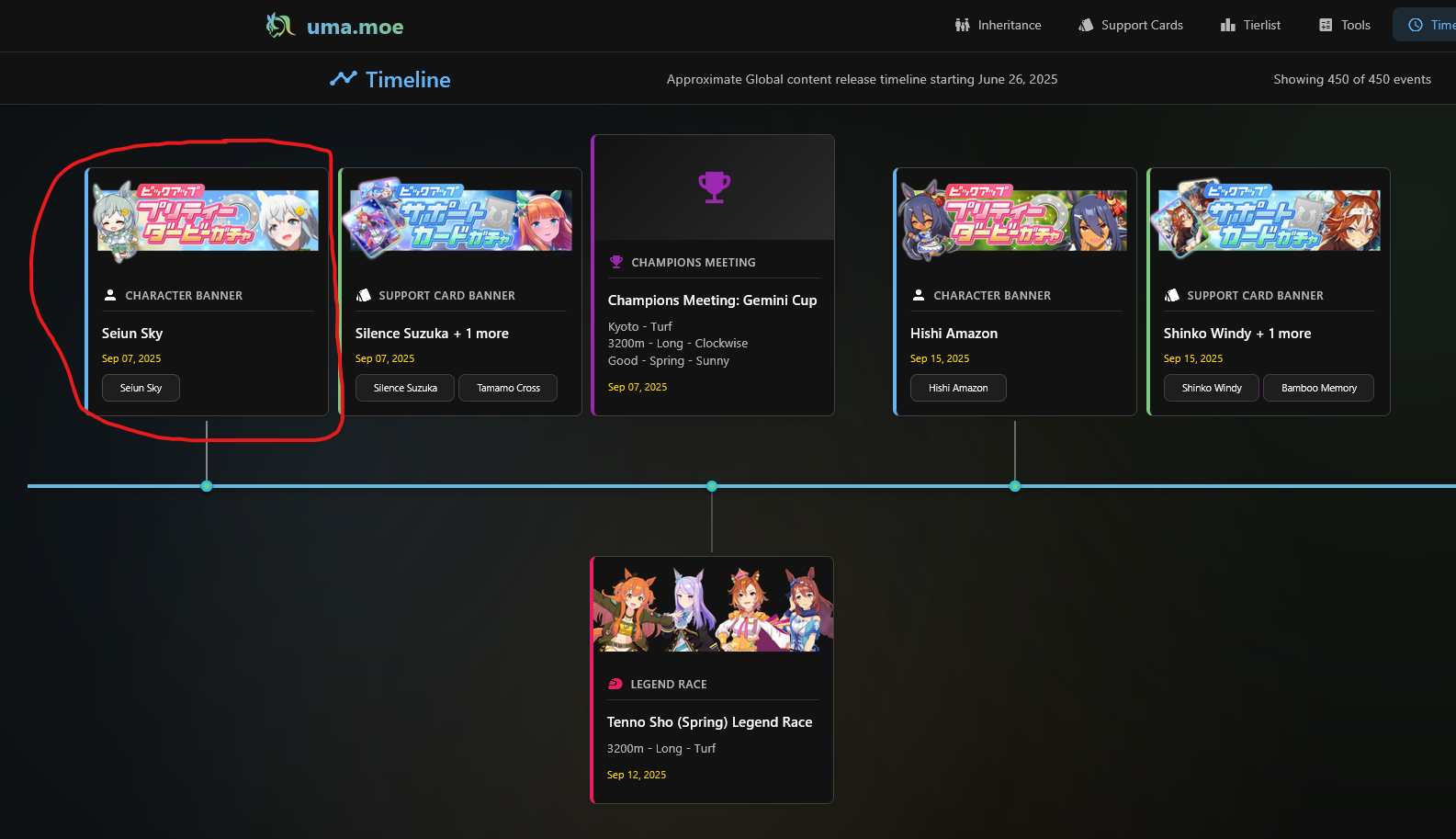Click the Tools calculator icon

point(1326,25)
